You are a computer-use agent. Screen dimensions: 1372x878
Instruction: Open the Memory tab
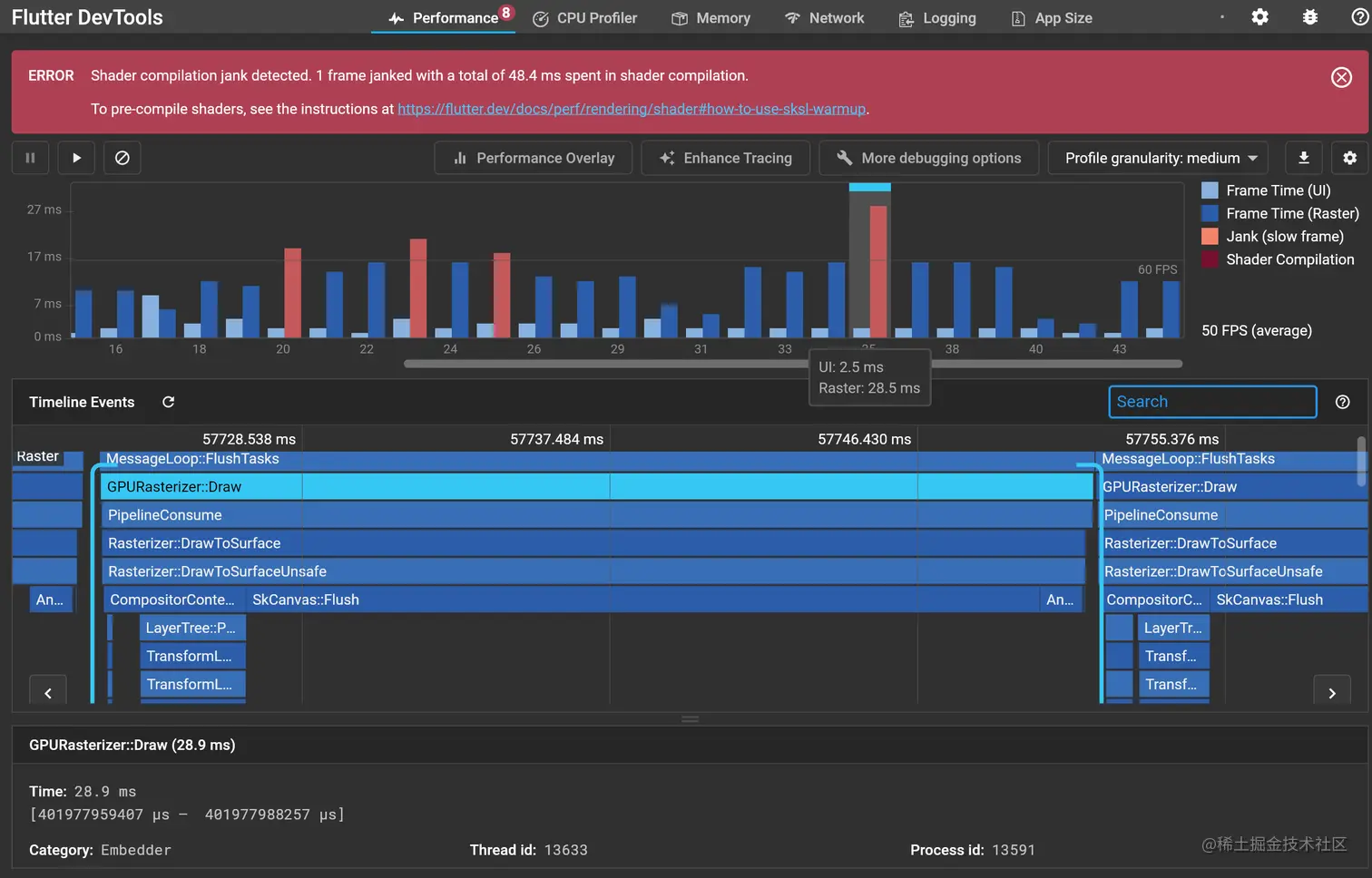[x=710, y=18]
